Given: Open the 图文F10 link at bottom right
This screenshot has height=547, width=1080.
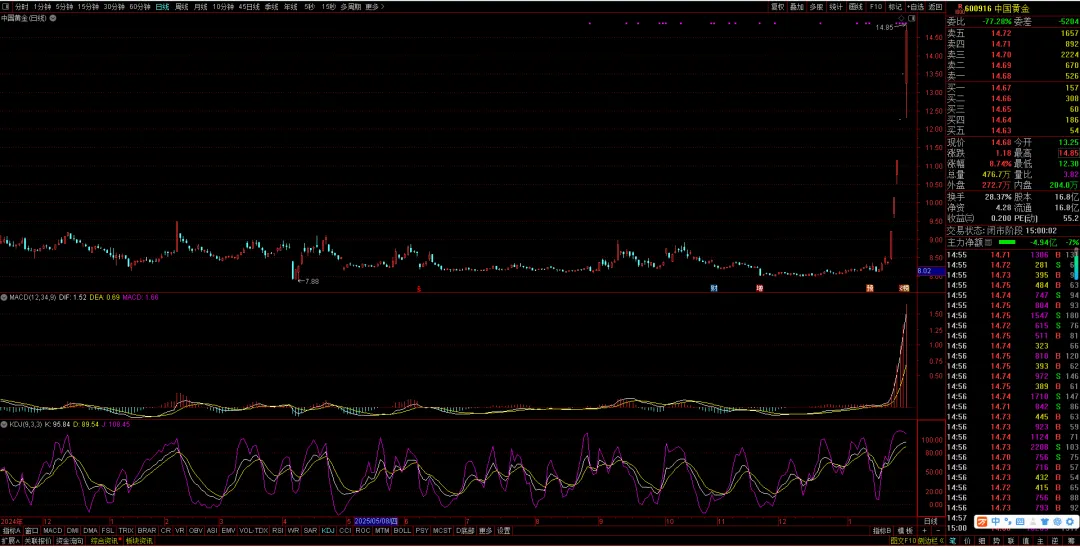Looking at the screenshot, I should 902,541.
